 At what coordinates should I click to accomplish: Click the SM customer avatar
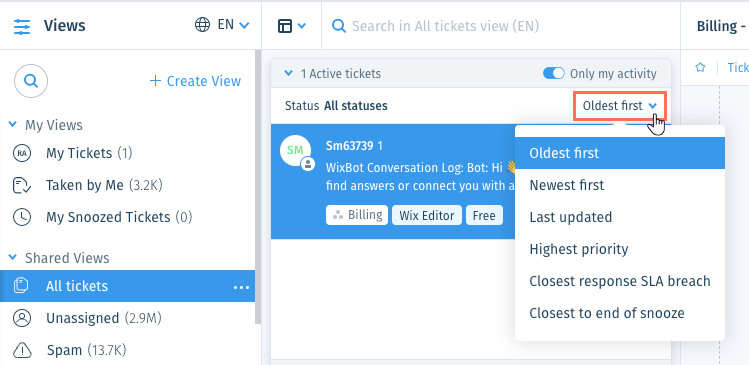click(x=295, y=150)
